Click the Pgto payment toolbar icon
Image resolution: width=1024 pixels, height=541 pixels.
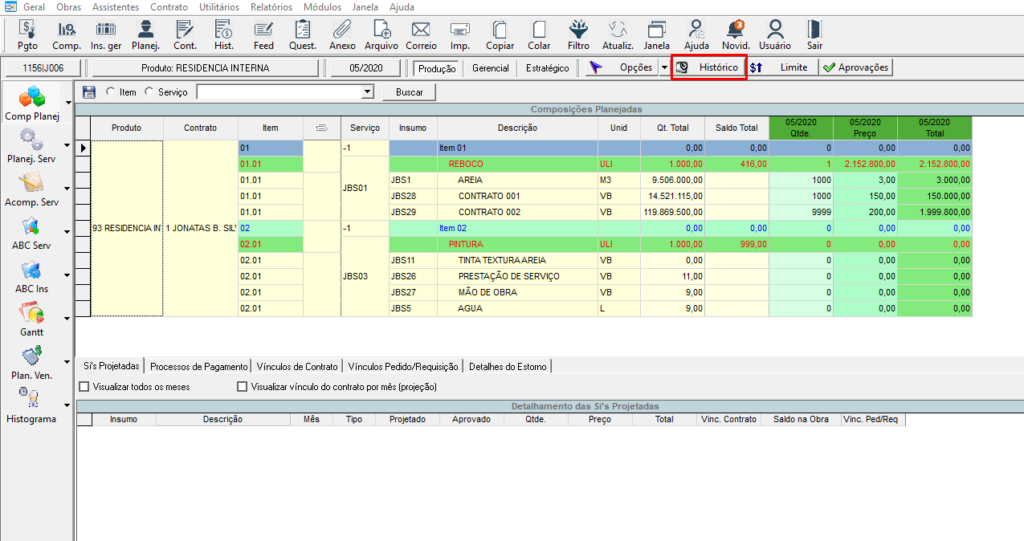click(x=27, y=34)
